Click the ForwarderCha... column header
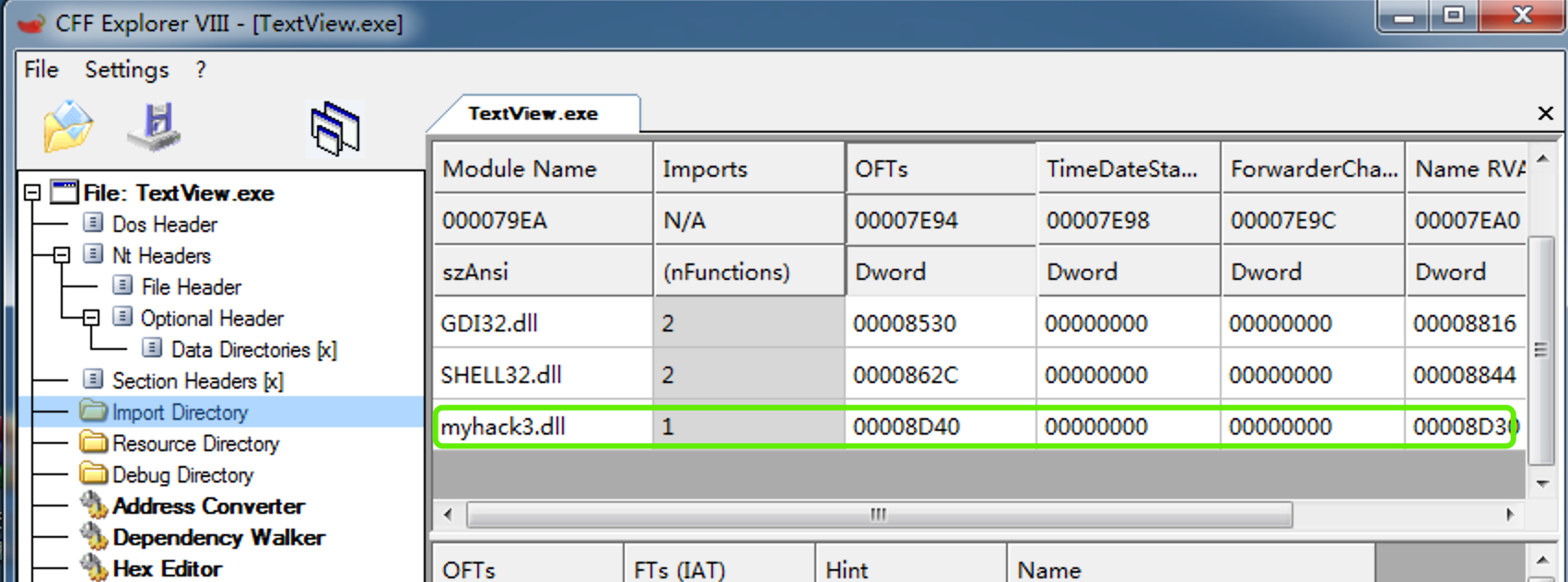The width and height of the screenshot is (1568, 582). (1313, 168)
